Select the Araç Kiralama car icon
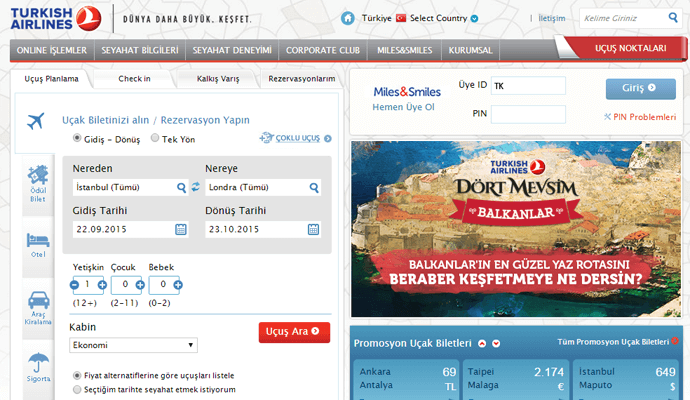Screen dimensions: 690x400 point(39,305)
